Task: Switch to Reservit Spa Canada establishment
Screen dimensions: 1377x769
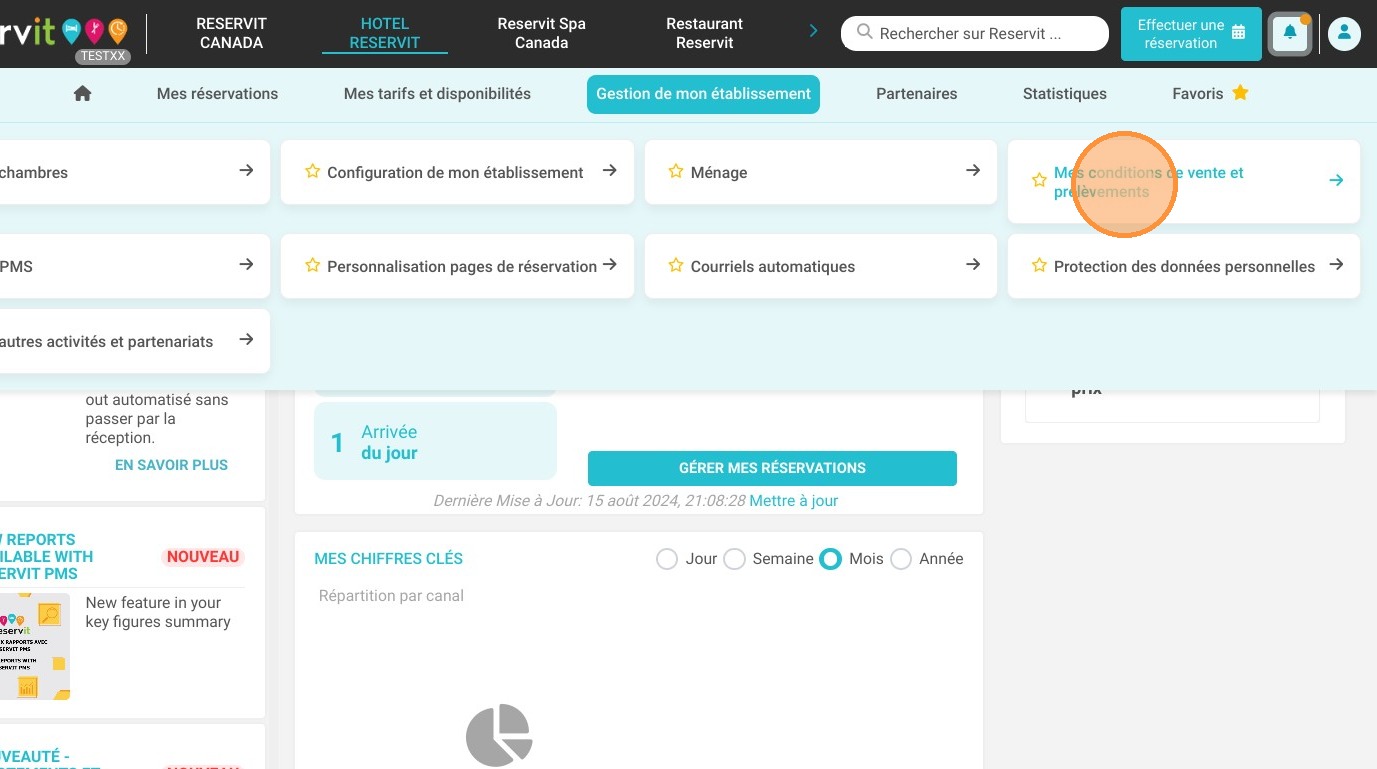Action: pyautogui.click(x=542, y=33)
